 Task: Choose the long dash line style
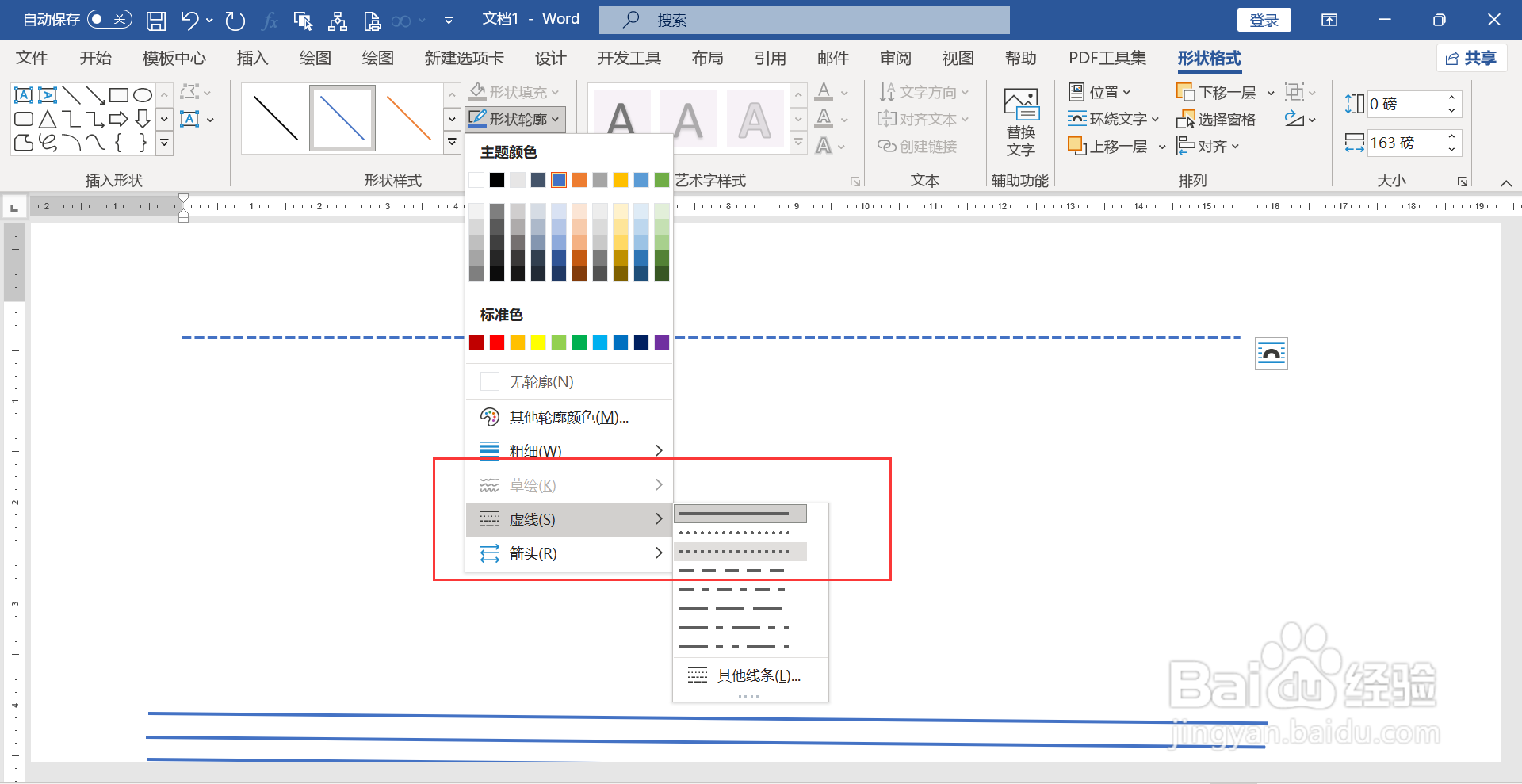(740, 608)
